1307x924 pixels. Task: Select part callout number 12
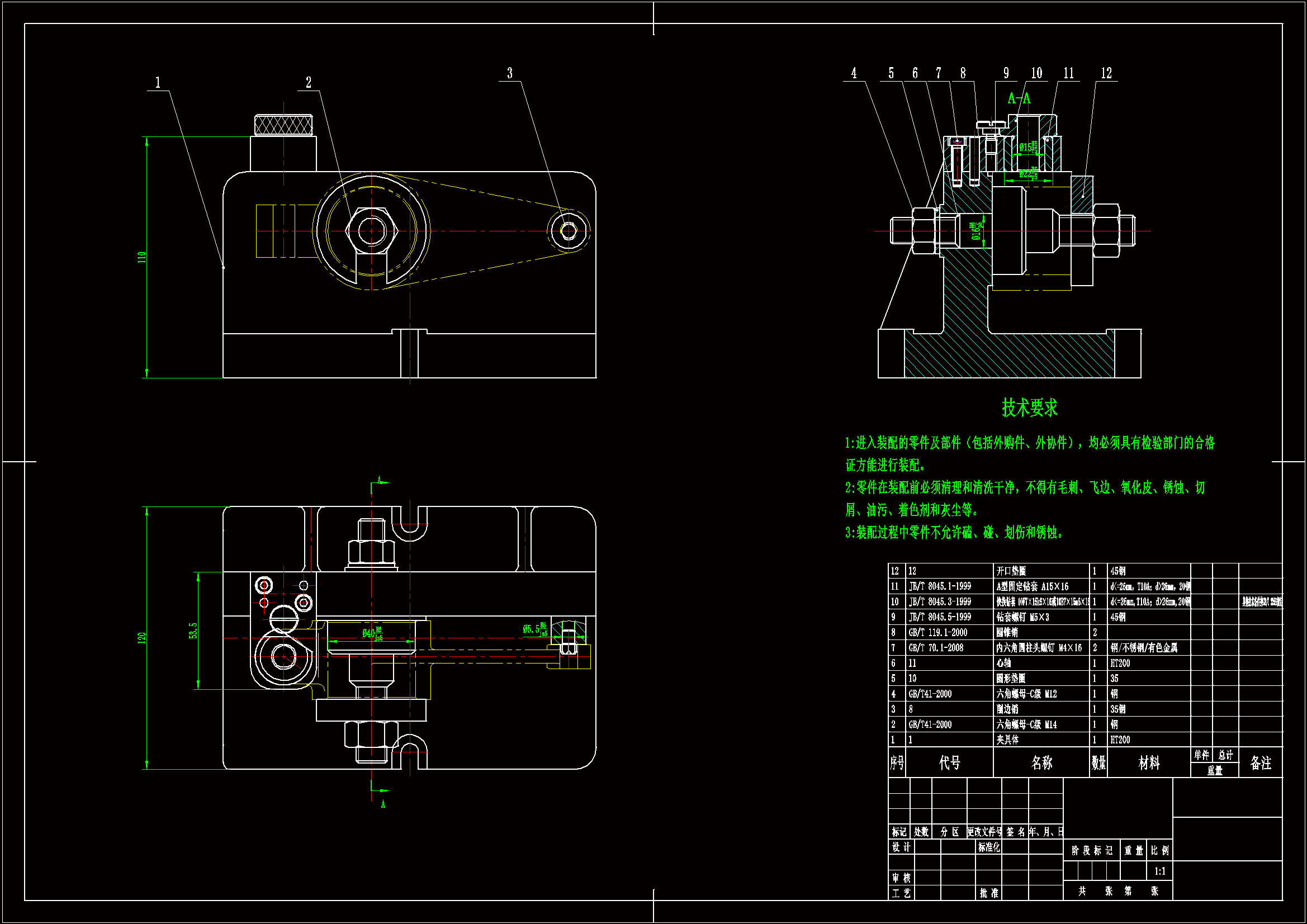1106,73
